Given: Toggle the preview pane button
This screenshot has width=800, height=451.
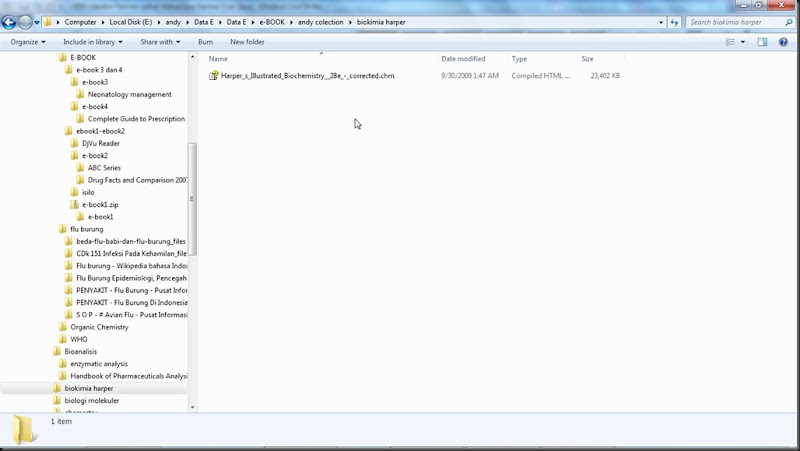Looking at the screenshot, I should [762, 42].
